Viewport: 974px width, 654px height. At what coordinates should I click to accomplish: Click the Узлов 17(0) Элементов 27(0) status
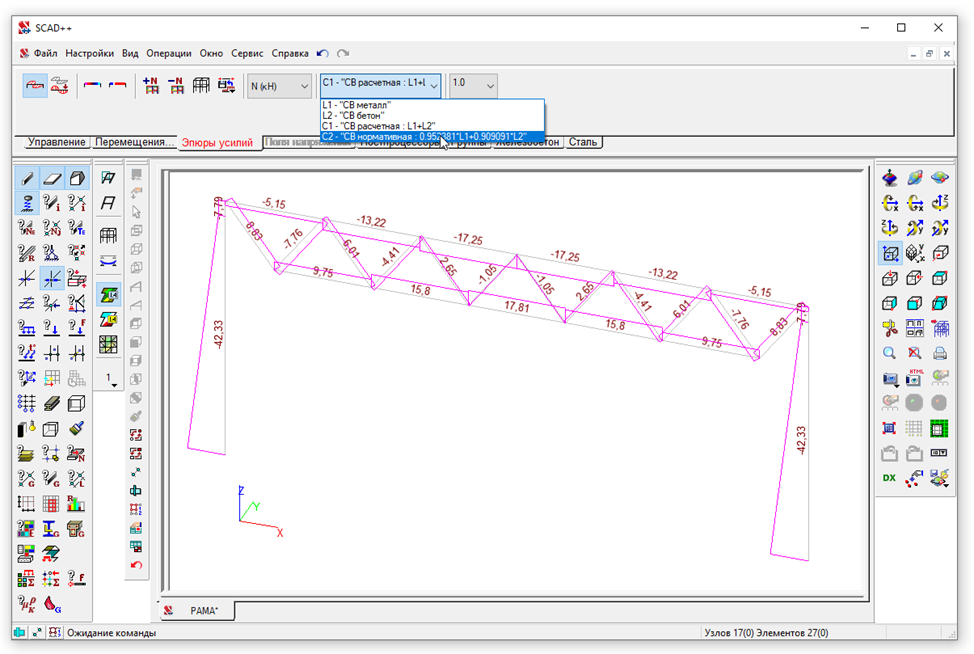766,633
